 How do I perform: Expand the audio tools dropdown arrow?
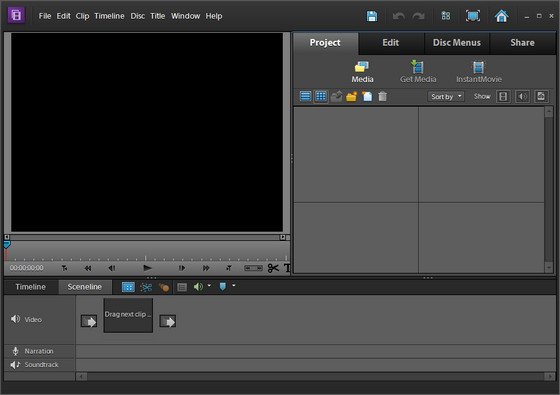pyautogui.click(x=209, y=285)
